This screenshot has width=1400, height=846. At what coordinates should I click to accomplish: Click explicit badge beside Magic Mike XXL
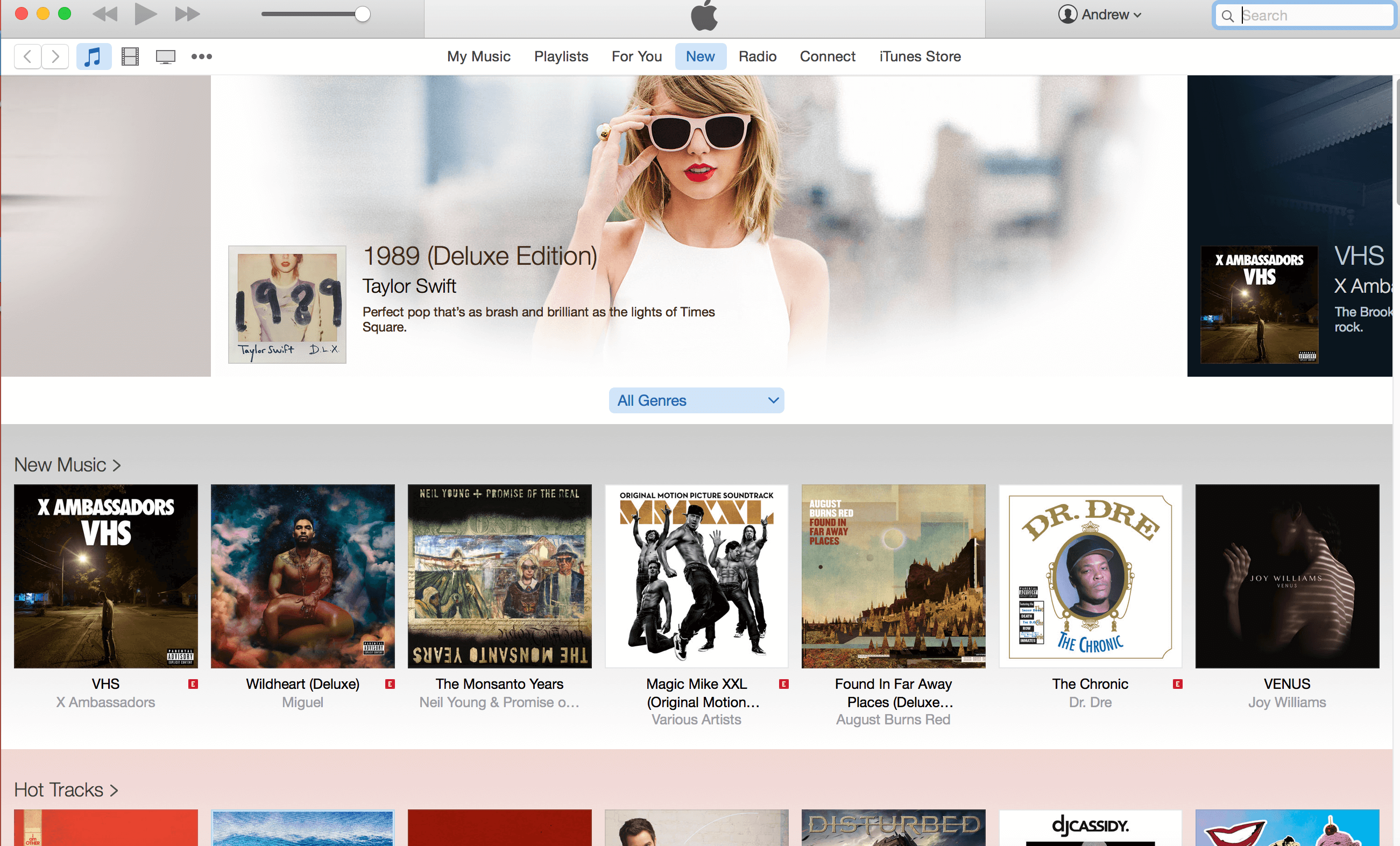tap(783, 684)
